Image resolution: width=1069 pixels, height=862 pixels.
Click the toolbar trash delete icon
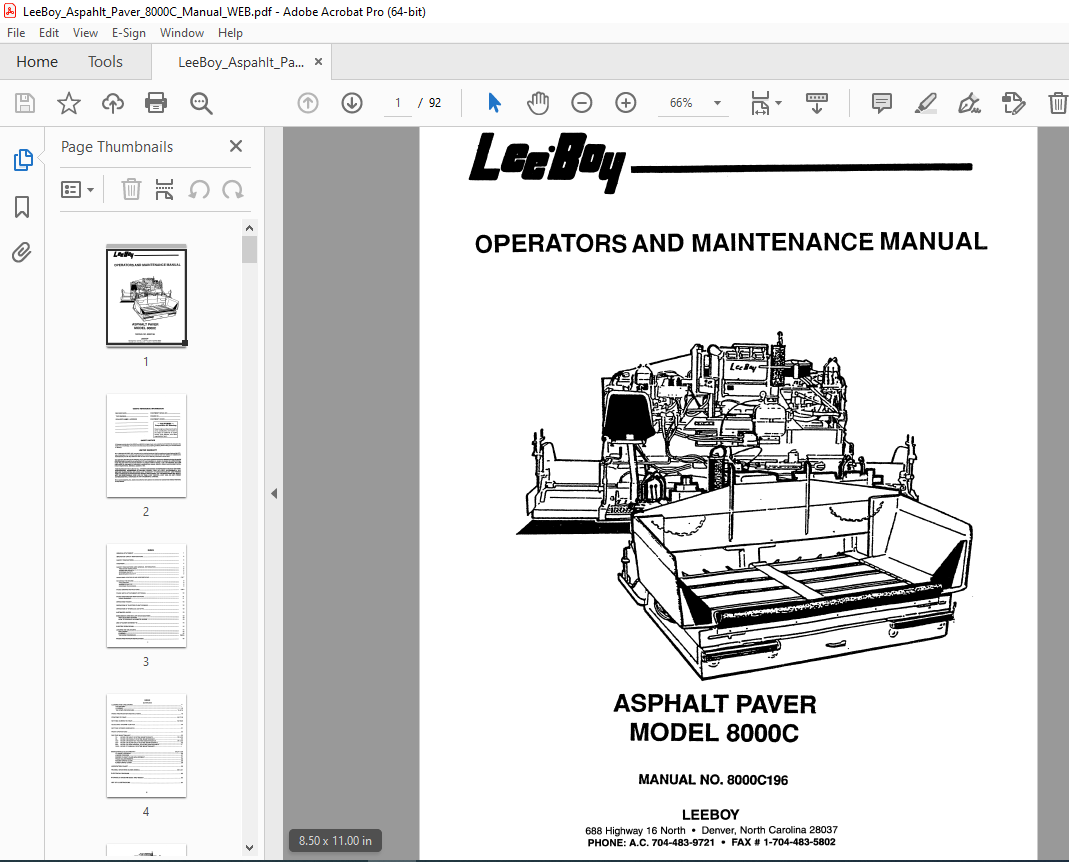1057,103
